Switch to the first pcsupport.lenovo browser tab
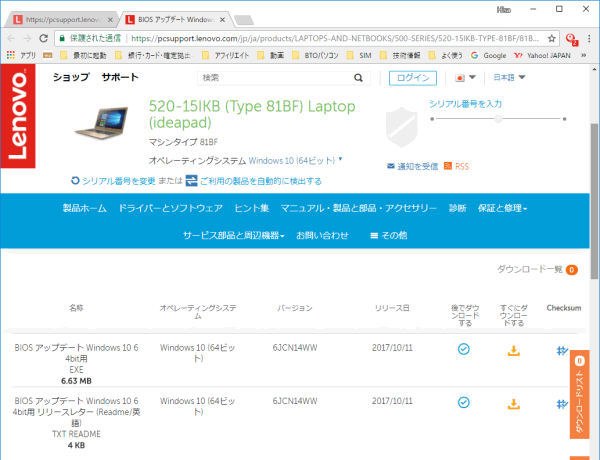 63,20
